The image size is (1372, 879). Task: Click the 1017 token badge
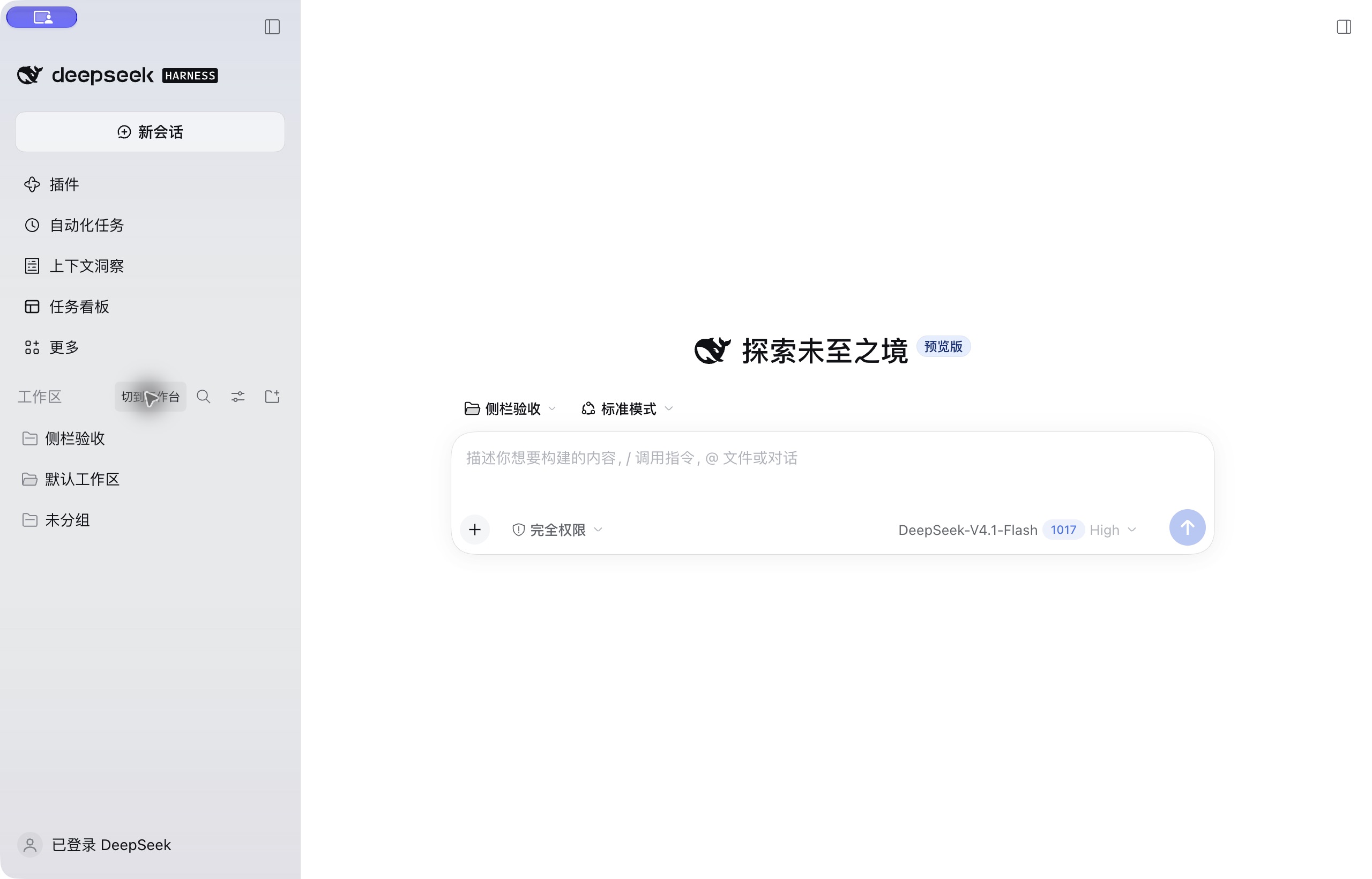tap(1063, 530)
